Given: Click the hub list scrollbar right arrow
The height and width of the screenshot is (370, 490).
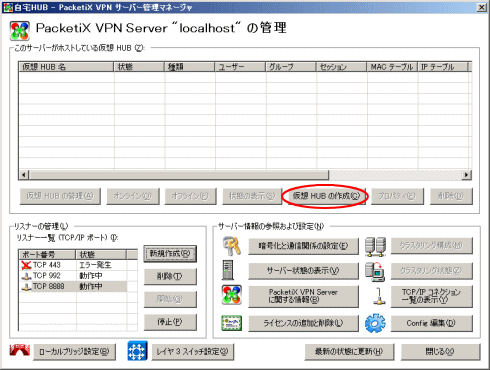Looking at the screenshot, I should pos(466,175).
